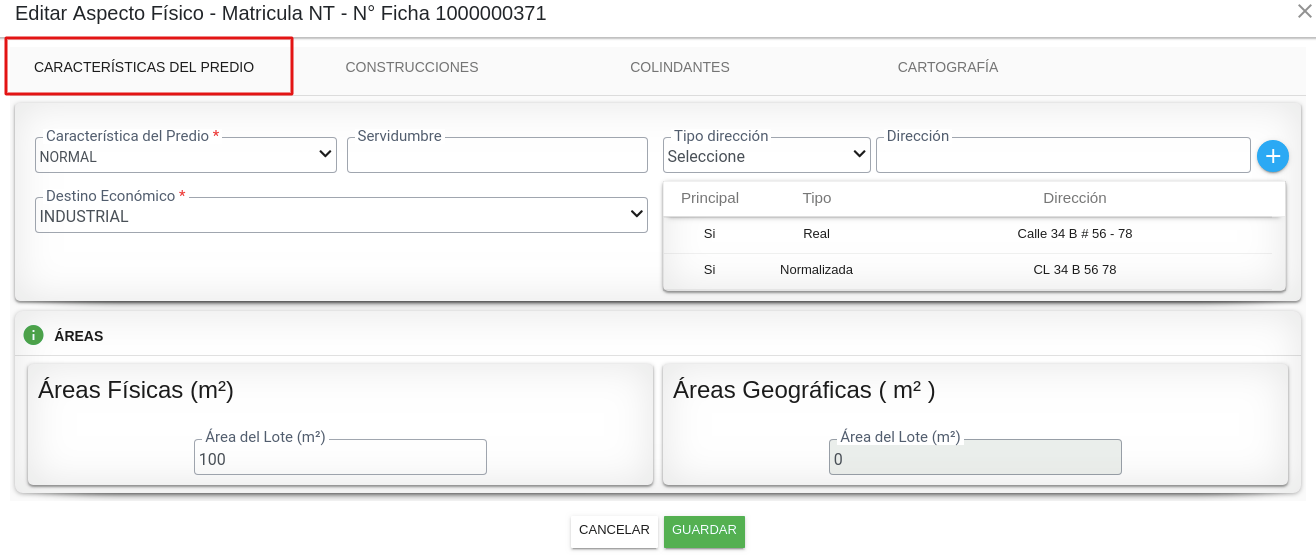Click the Tipo column header in address table
The height and width of the screenshot is (558, 1316).
click(x=816, y=198)
